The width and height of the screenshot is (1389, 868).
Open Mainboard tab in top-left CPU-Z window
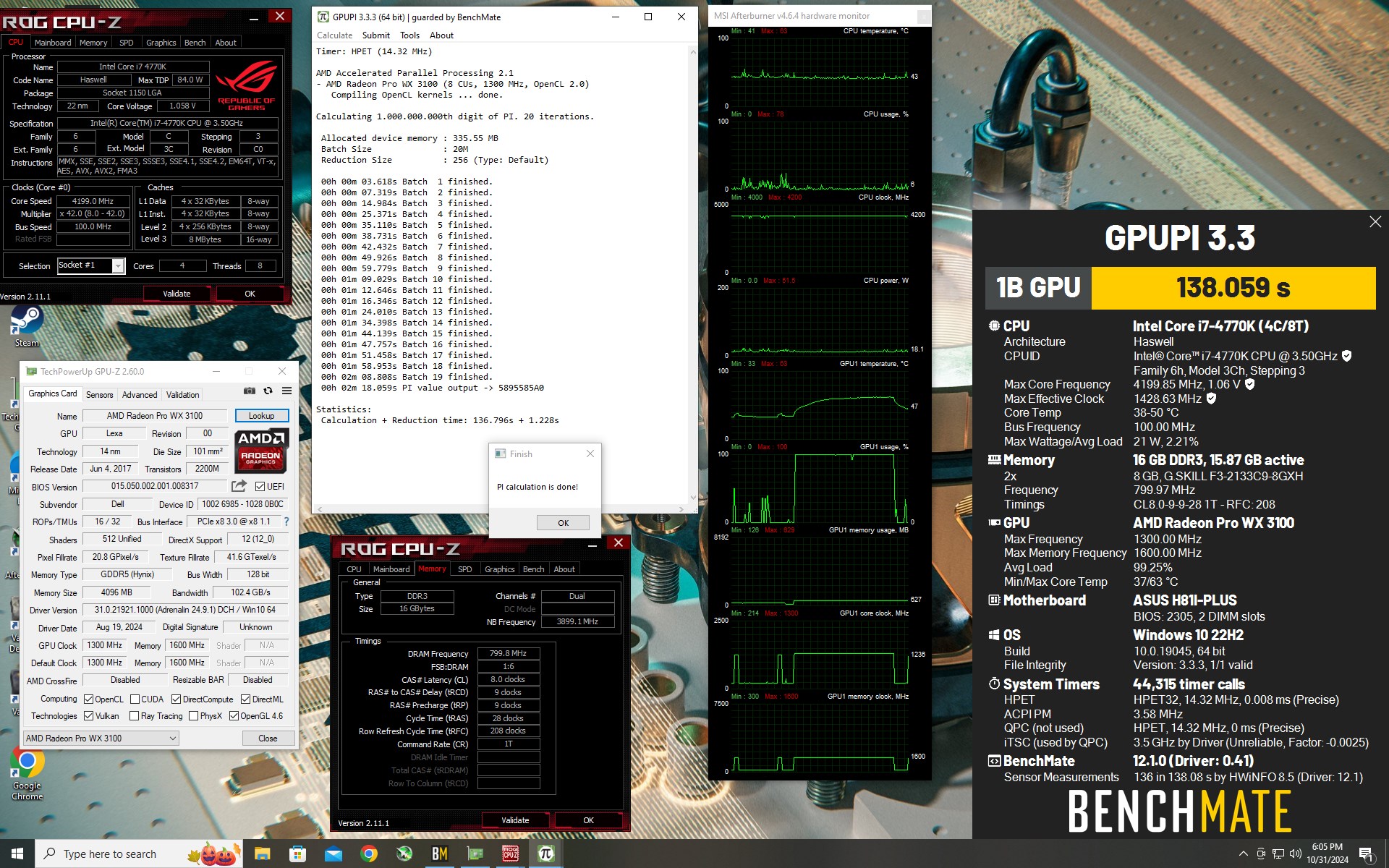click(53, 43)
